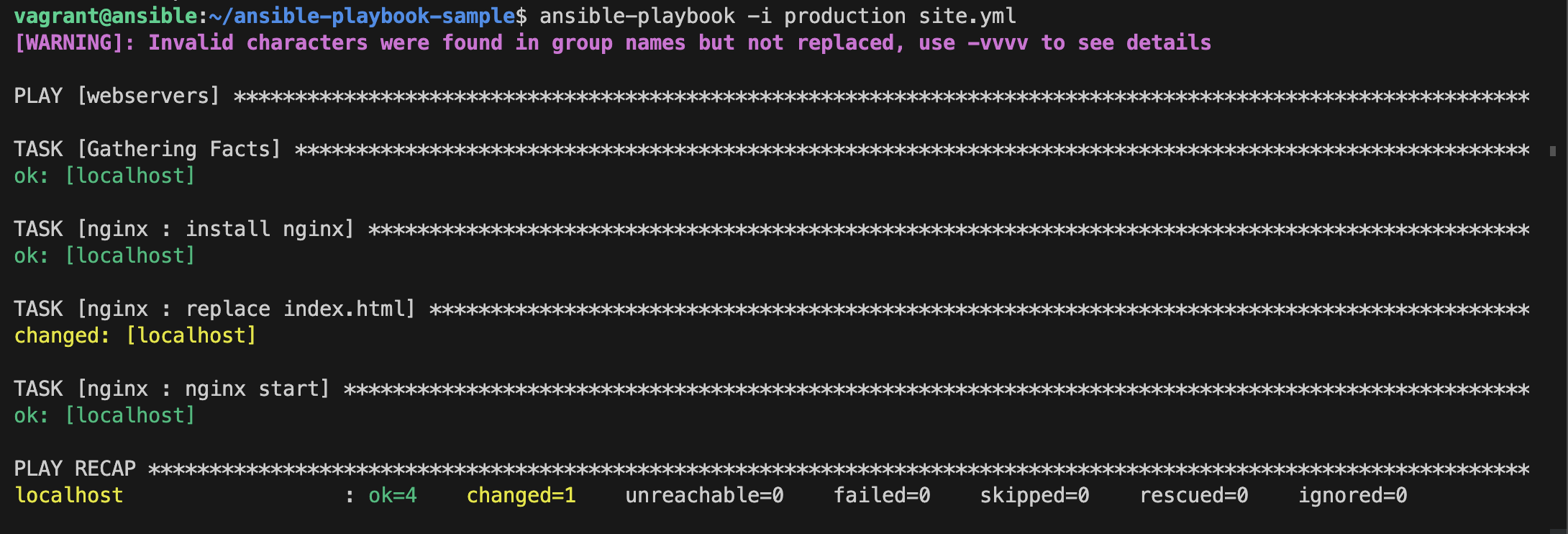Click the vagrant@ansible prompt text

105,16
